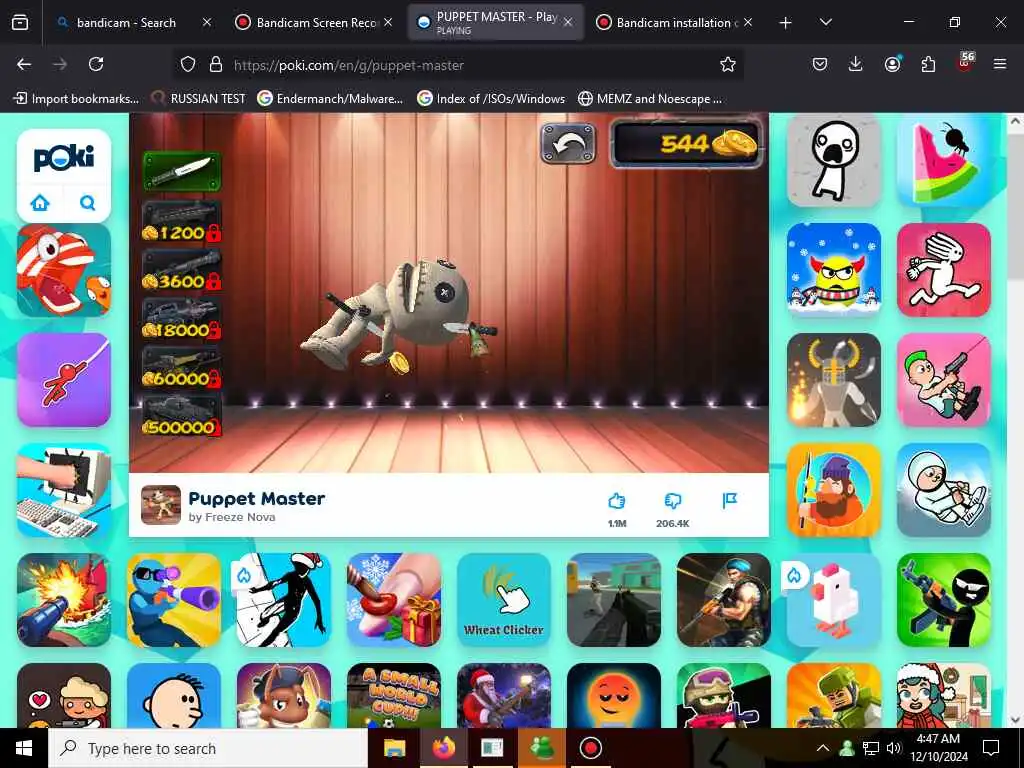This screenshot has width=1024, height=768.
Task: Open the green-haired gunman game
Action: click(x=944, y=380)
